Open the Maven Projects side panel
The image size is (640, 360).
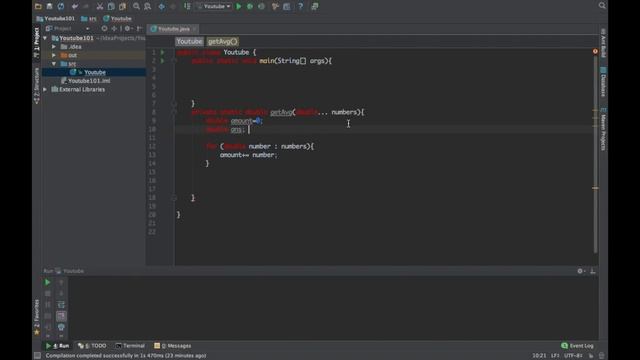pyautogui.click(x=603, y=129)
